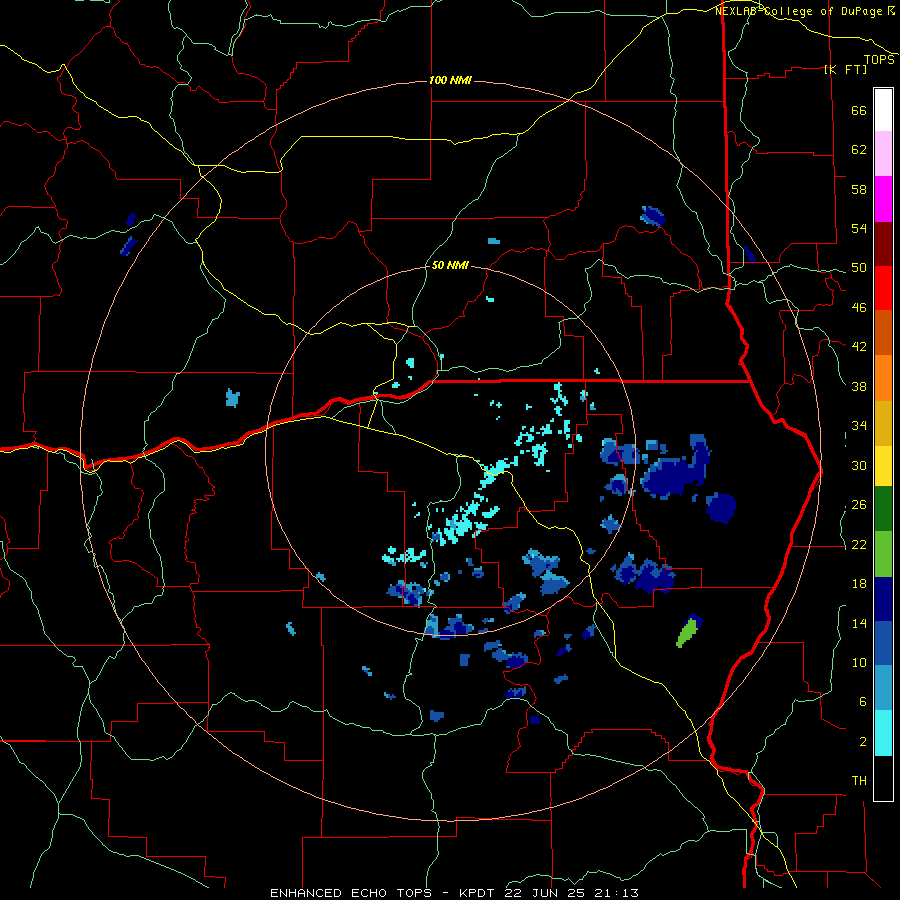Click the 66 legend value
This screenshot has width=900, height=900.
[x=859, y=111]
